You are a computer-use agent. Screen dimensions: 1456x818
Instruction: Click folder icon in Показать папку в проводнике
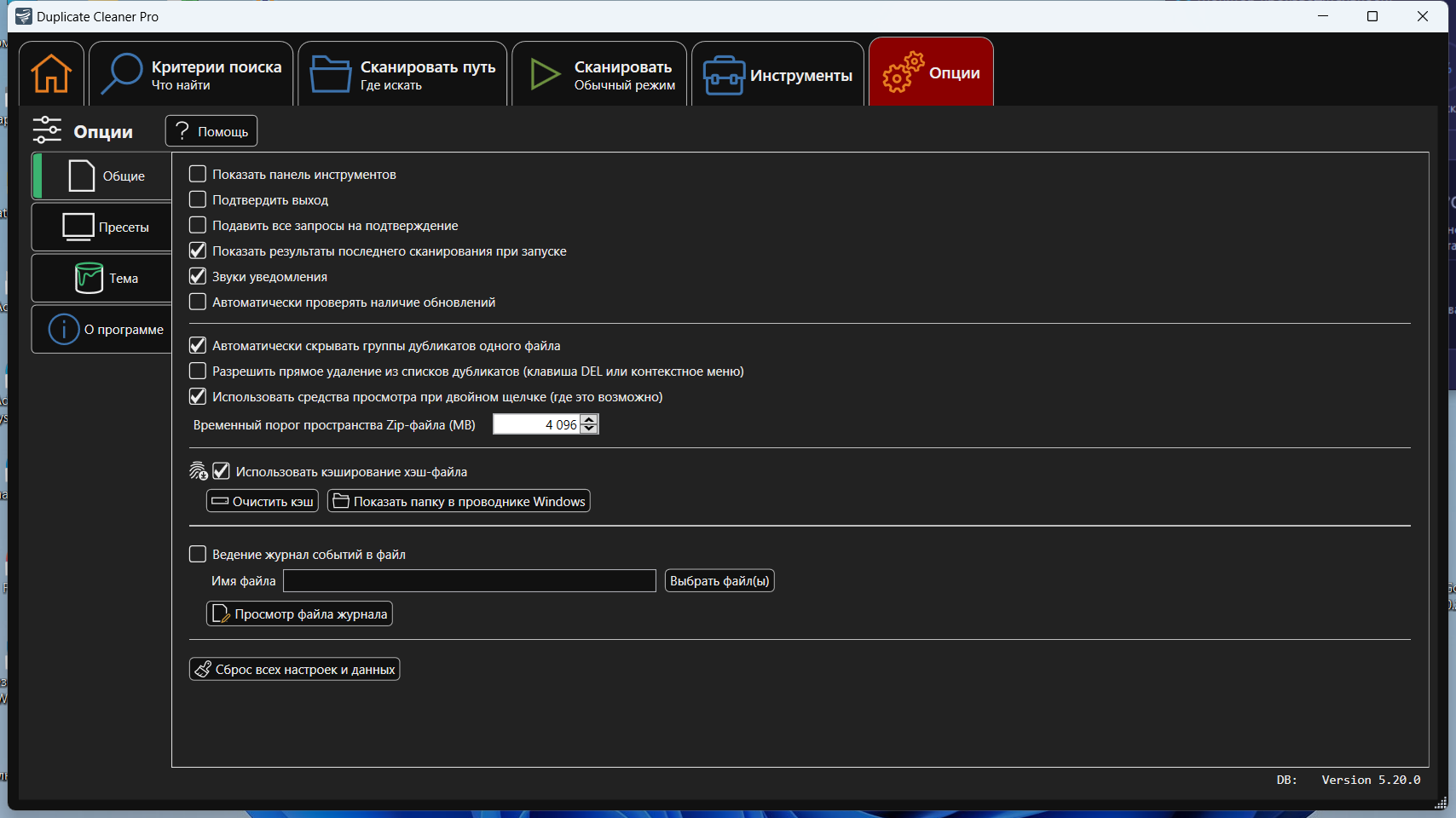(x=341, y=501)
